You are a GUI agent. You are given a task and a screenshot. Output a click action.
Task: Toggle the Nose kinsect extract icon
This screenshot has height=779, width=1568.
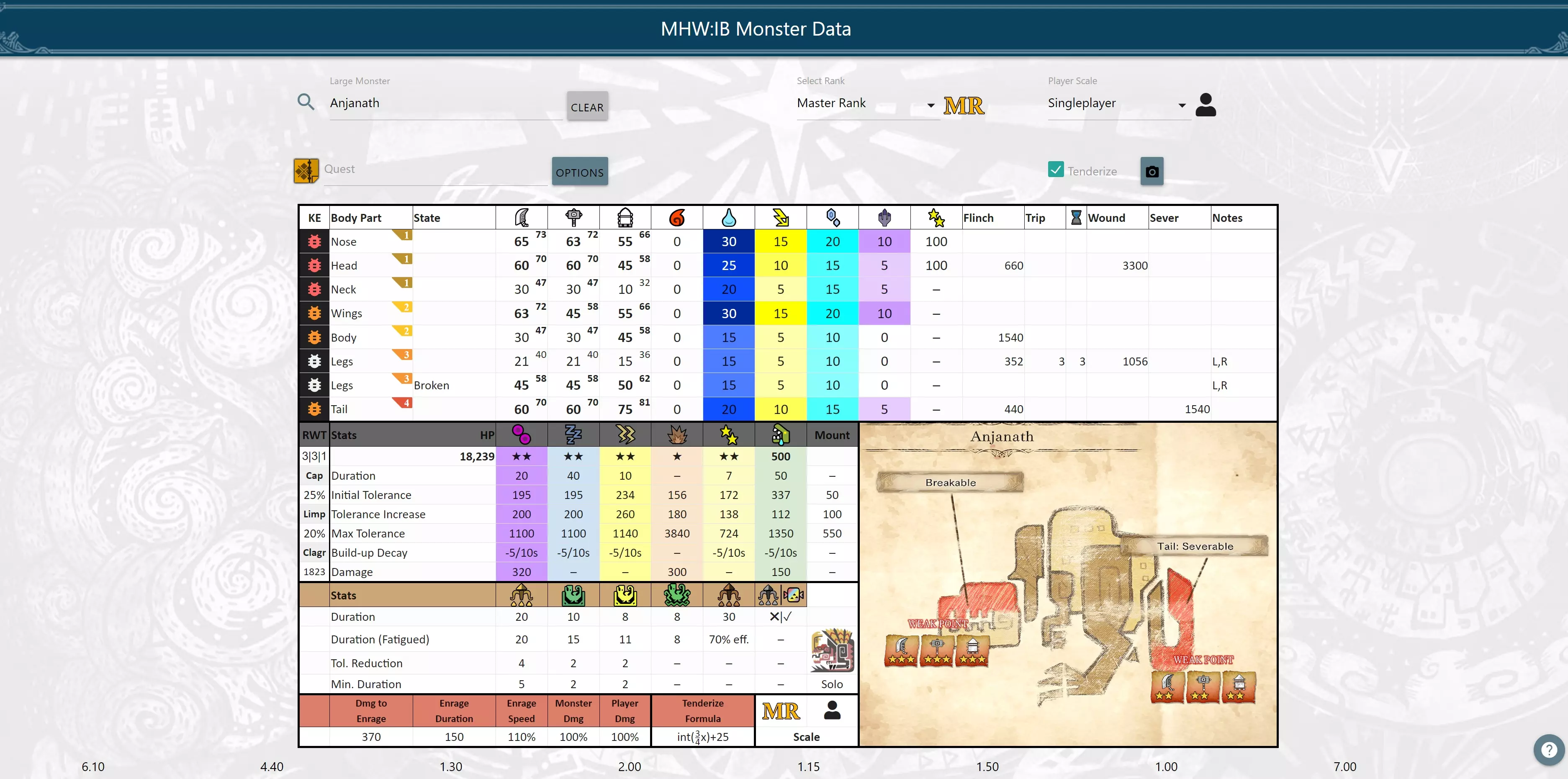point(314,242)
